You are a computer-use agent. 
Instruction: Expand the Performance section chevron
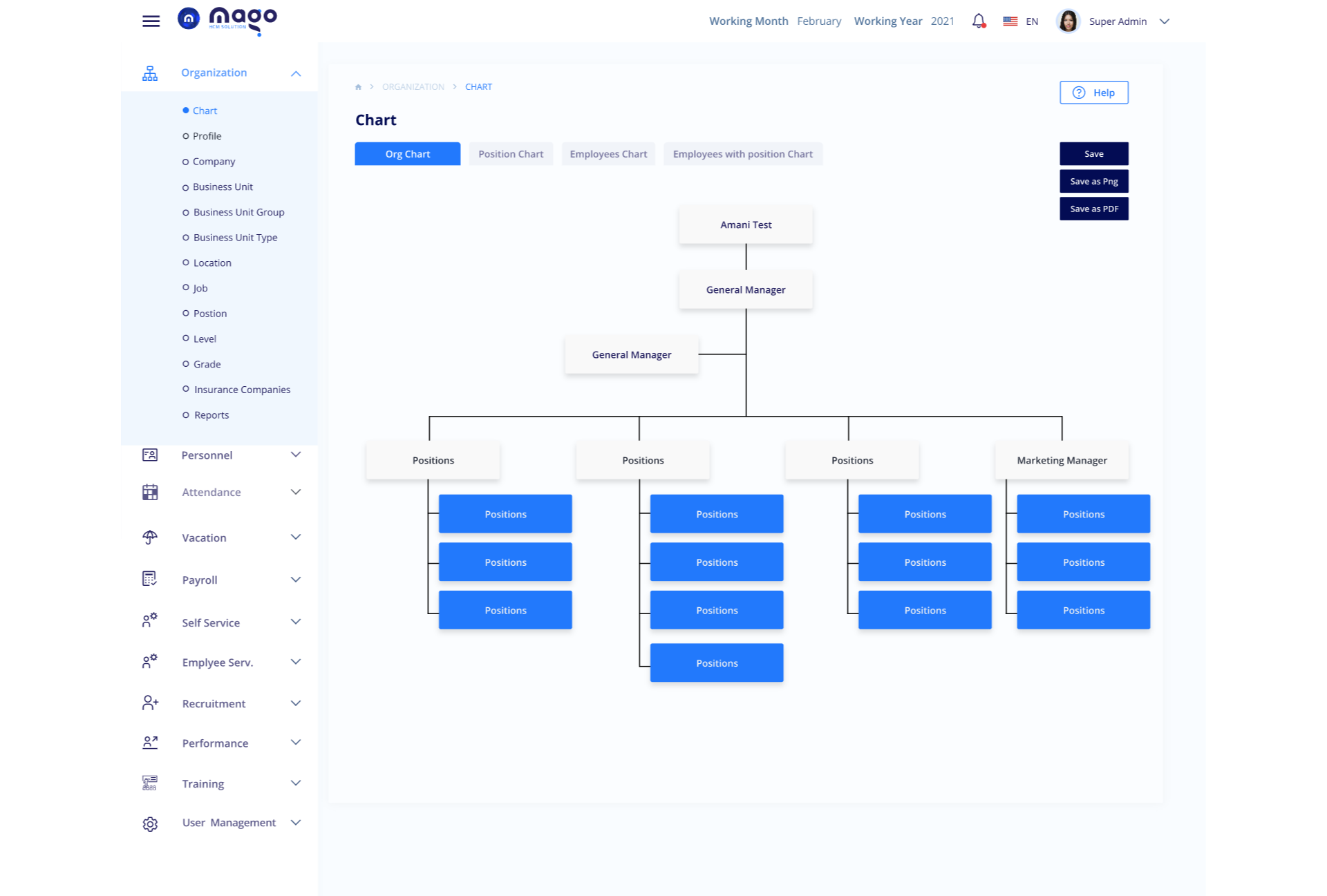pyautogui.click(x=296, y=743)
